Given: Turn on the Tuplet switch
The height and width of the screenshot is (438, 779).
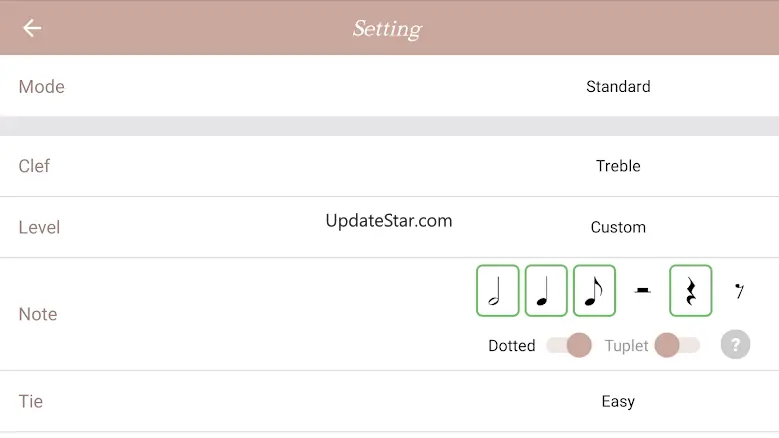Looking at the screenshot, I should [677, 345].
